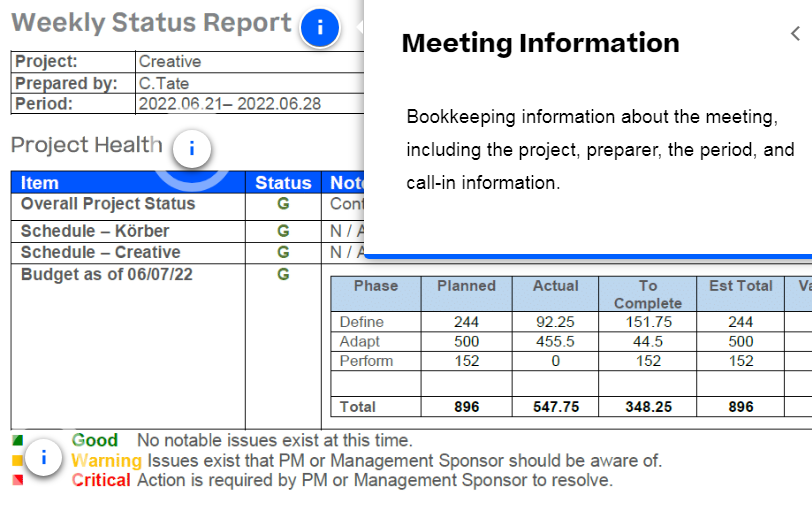Screen dimensions: 812x507
Task: Click the yellow Warning legend square
Action: [x=17, y=461]
